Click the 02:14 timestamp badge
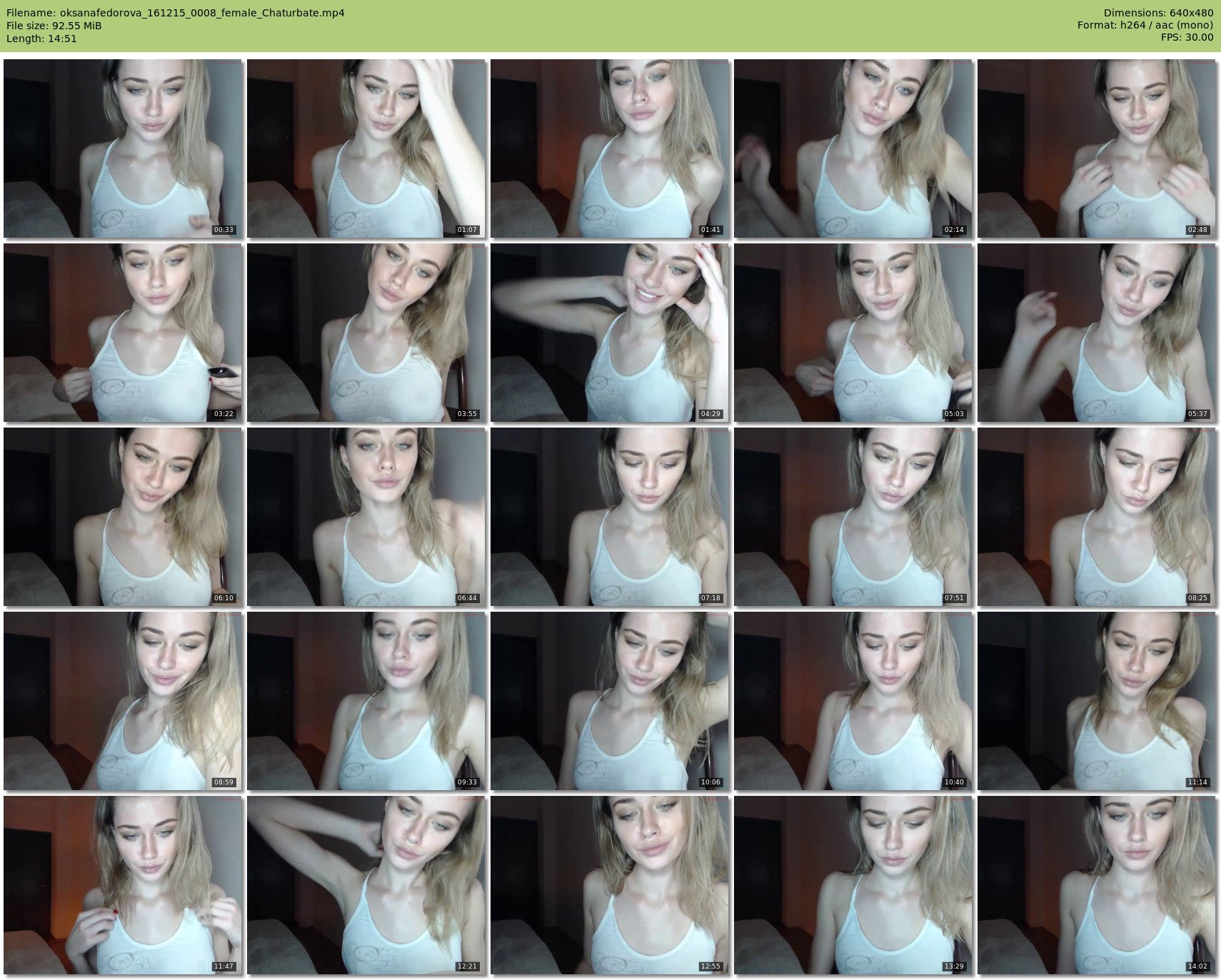Image resolution: width=1221 pixels, height=980 pixels. 953,230
